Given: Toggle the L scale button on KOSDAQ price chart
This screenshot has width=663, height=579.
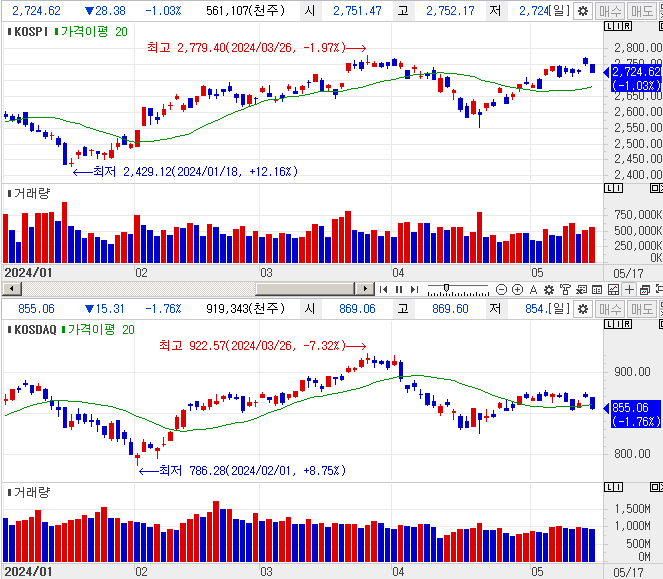Looking at the screenshot, I should pos(609,324).
